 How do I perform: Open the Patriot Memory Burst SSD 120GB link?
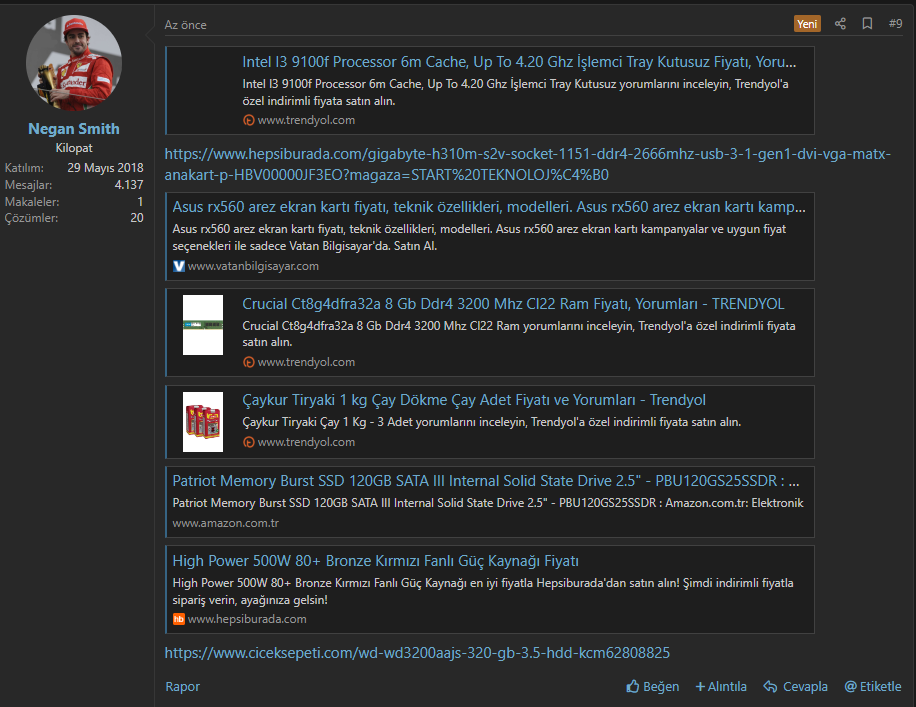click(x=486, y=481)
